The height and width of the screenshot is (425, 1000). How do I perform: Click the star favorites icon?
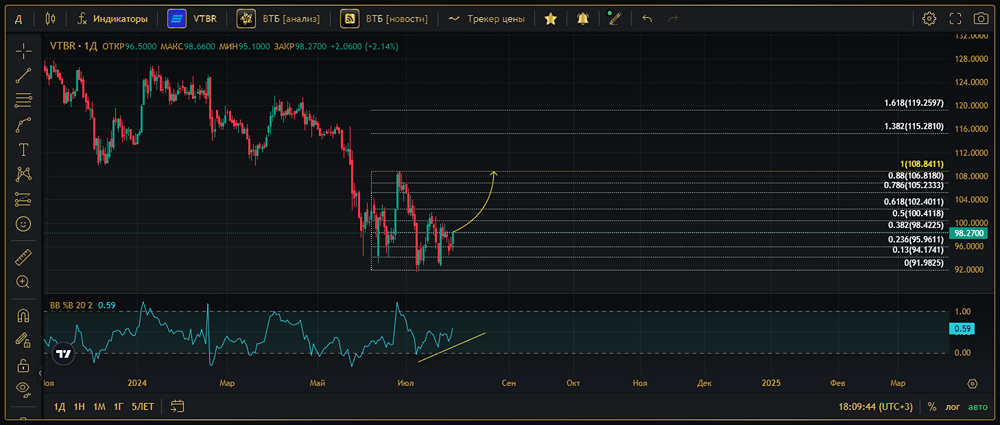tap(550, 19)
